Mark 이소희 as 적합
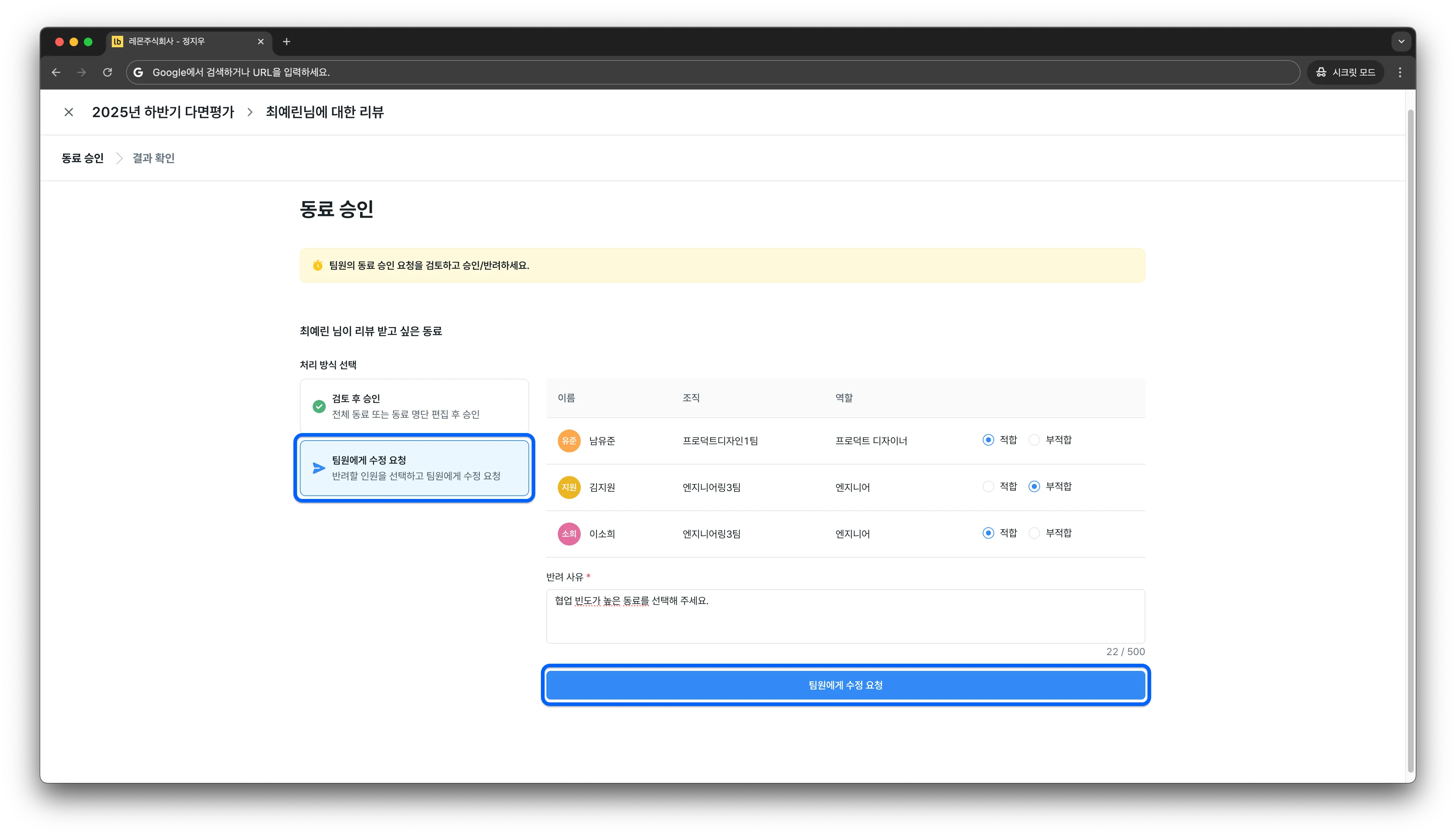This screenshot has height=836, width=1456. coord(988,533)
